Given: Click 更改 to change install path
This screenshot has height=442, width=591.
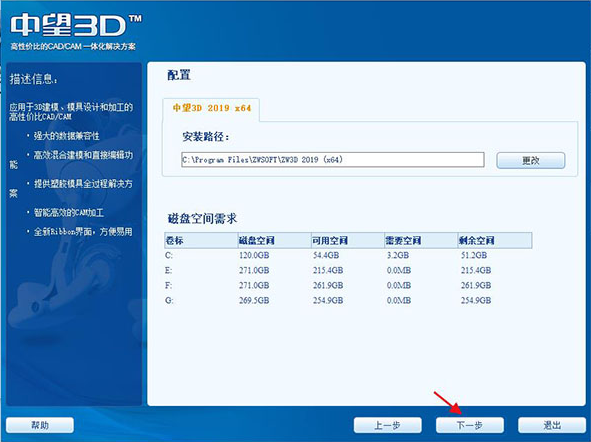Looking at the screenshot, I should coord(531,161).
